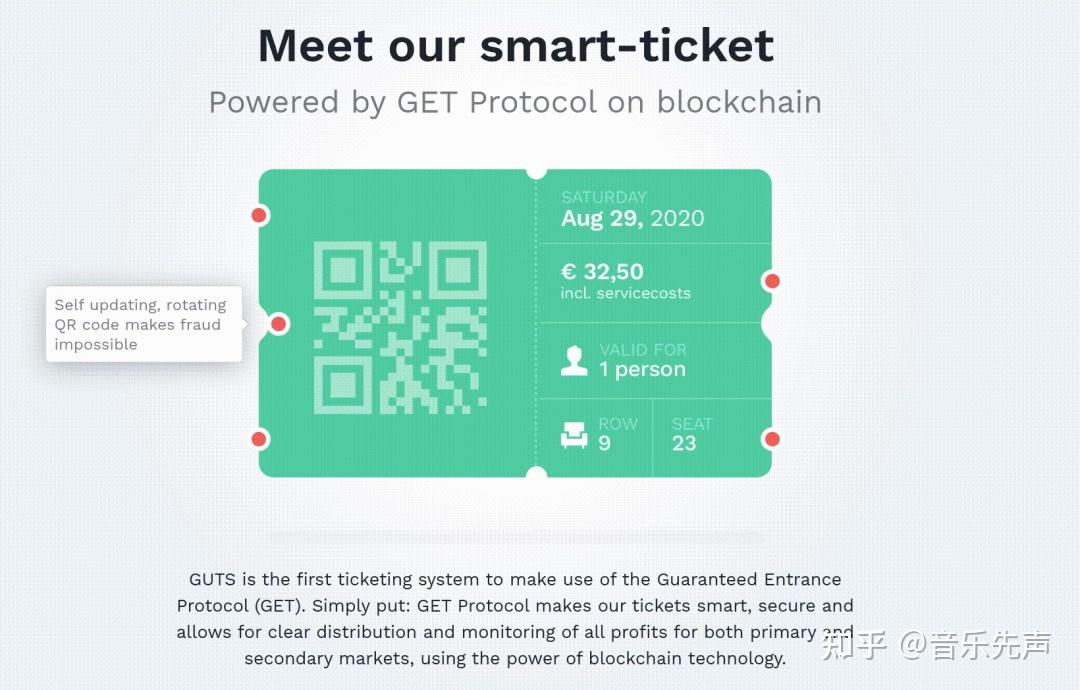Click the GUTS description paragraph
1080x690 pixels.
[515, 618]
